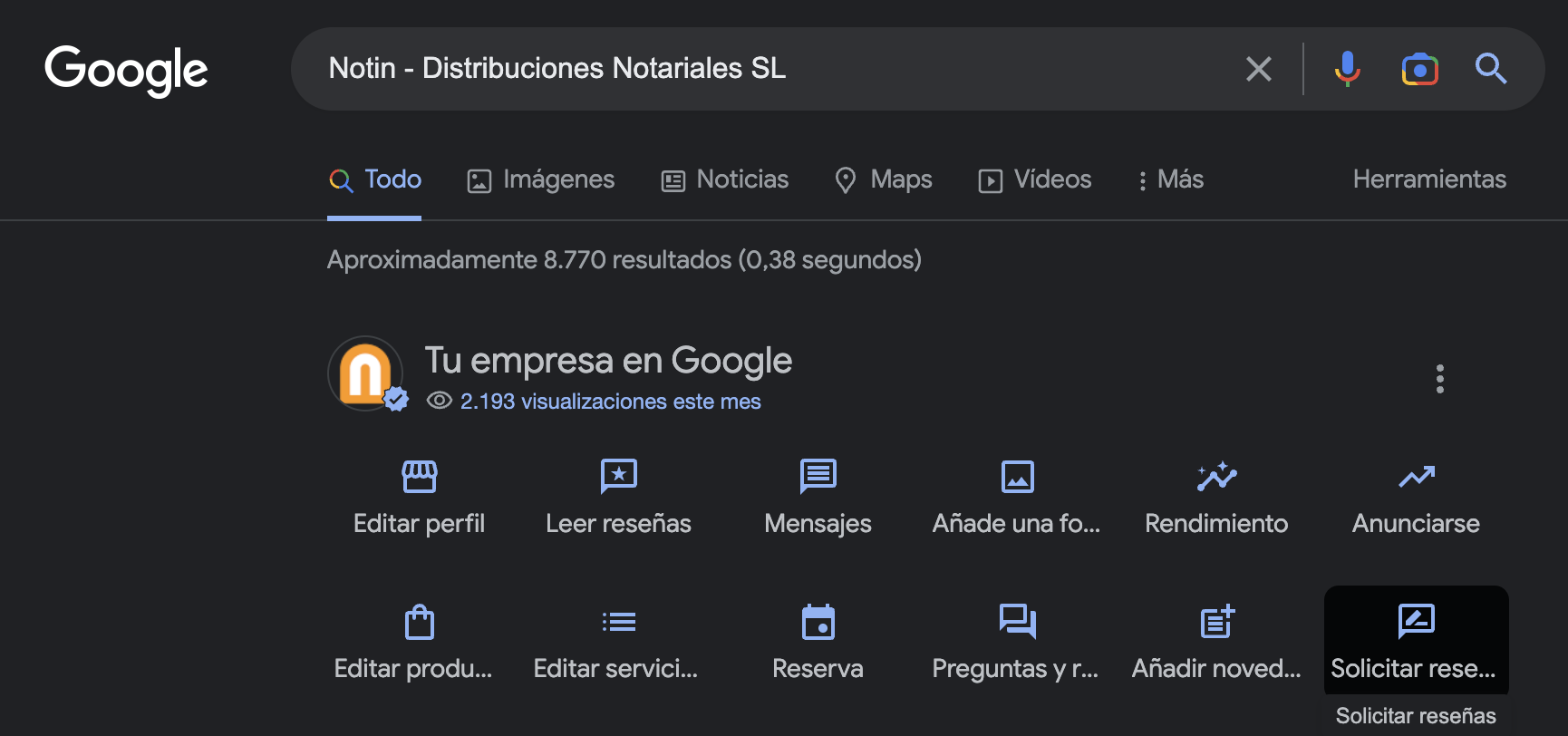The width and height of the screenshot is (1568, 736).
Task: Open Google Lens image search camera icon
Action: [1419, 69]
